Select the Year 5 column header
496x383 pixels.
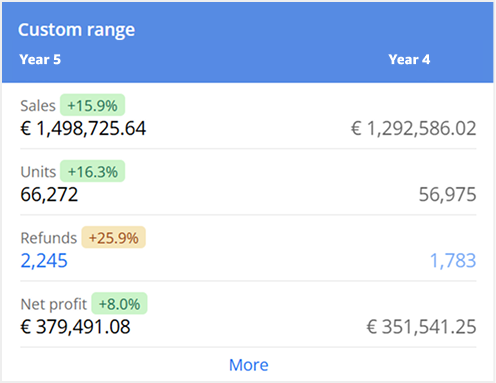tap(40, 60)
